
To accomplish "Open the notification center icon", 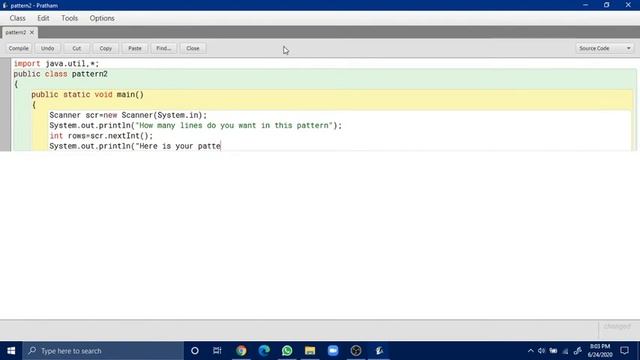I will point(624,351).
